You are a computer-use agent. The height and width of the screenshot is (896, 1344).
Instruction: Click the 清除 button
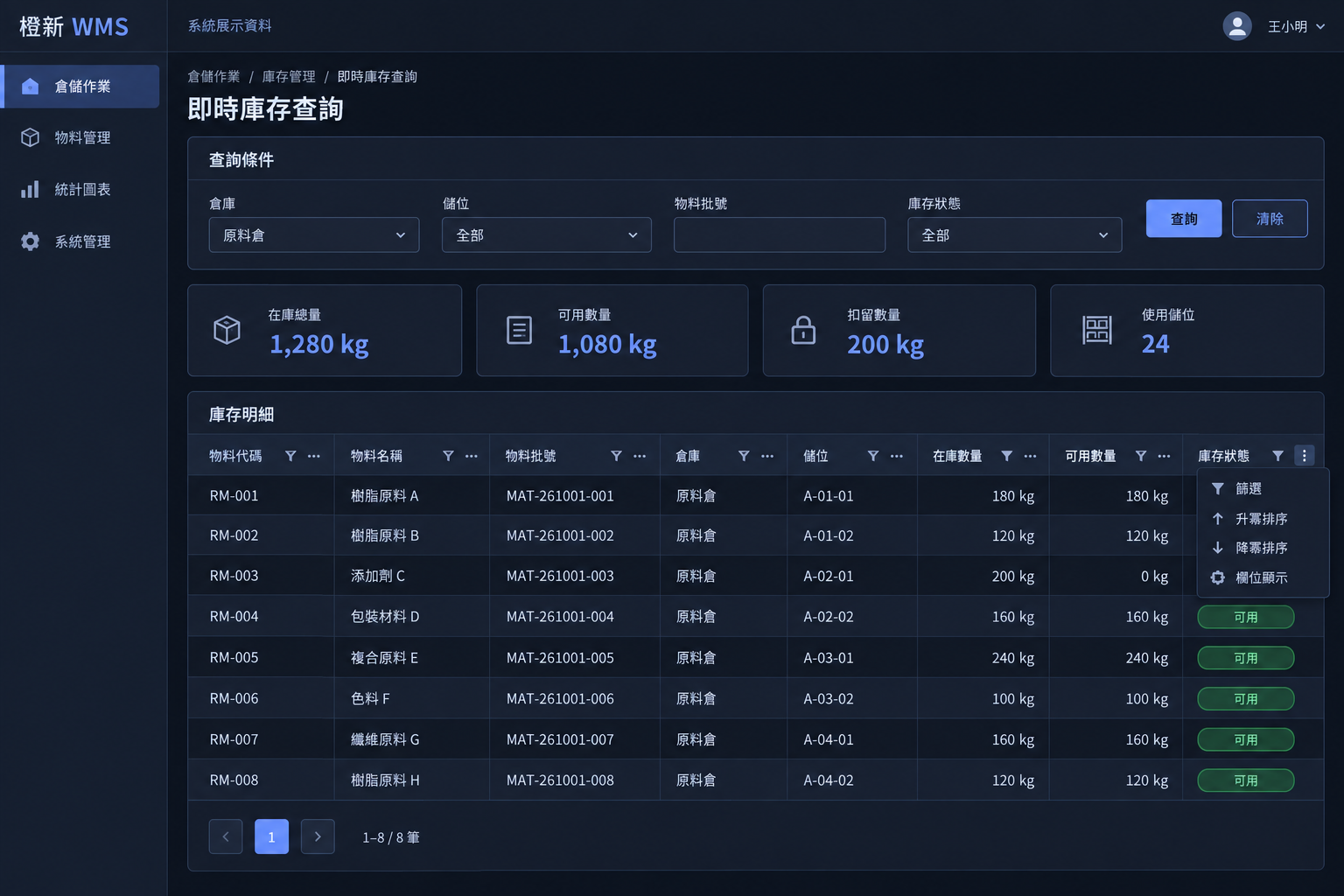1270,219
